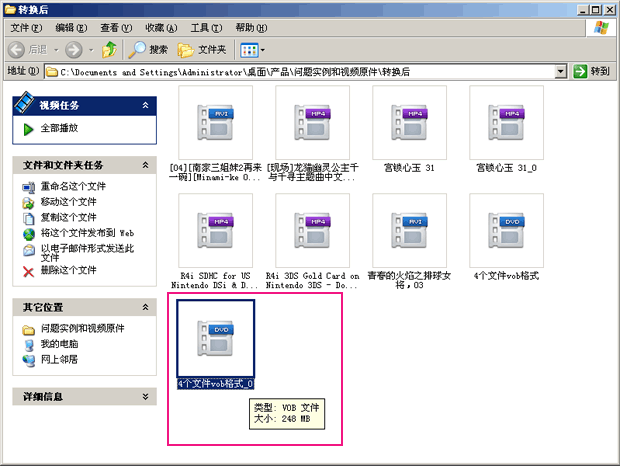620x466 pixels.
Task: Collapse the 其它位置 panel
Action: (x=146, y=307)
